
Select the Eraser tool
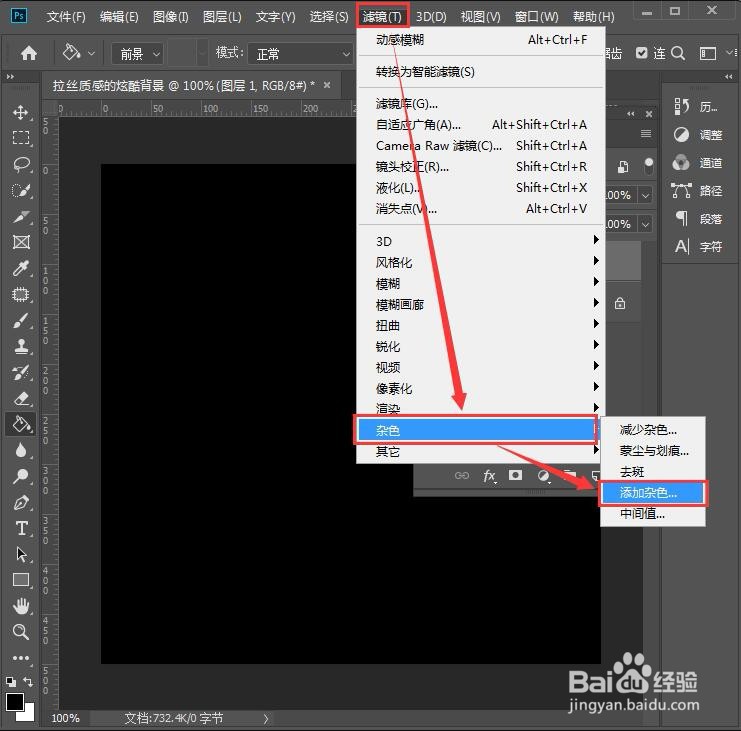click(x=21, y=398)
